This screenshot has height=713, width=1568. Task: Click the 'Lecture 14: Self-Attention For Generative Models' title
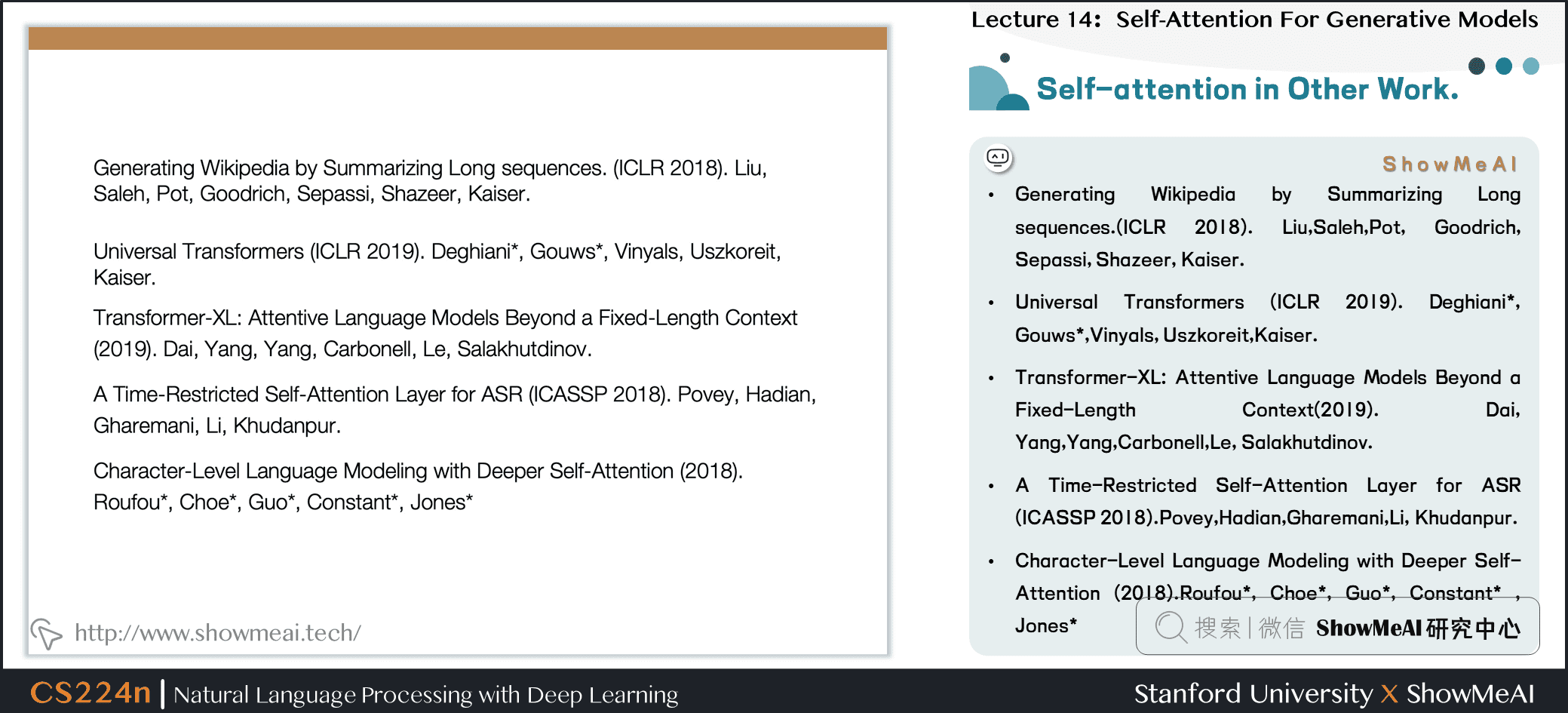(x=1254, y=19)
